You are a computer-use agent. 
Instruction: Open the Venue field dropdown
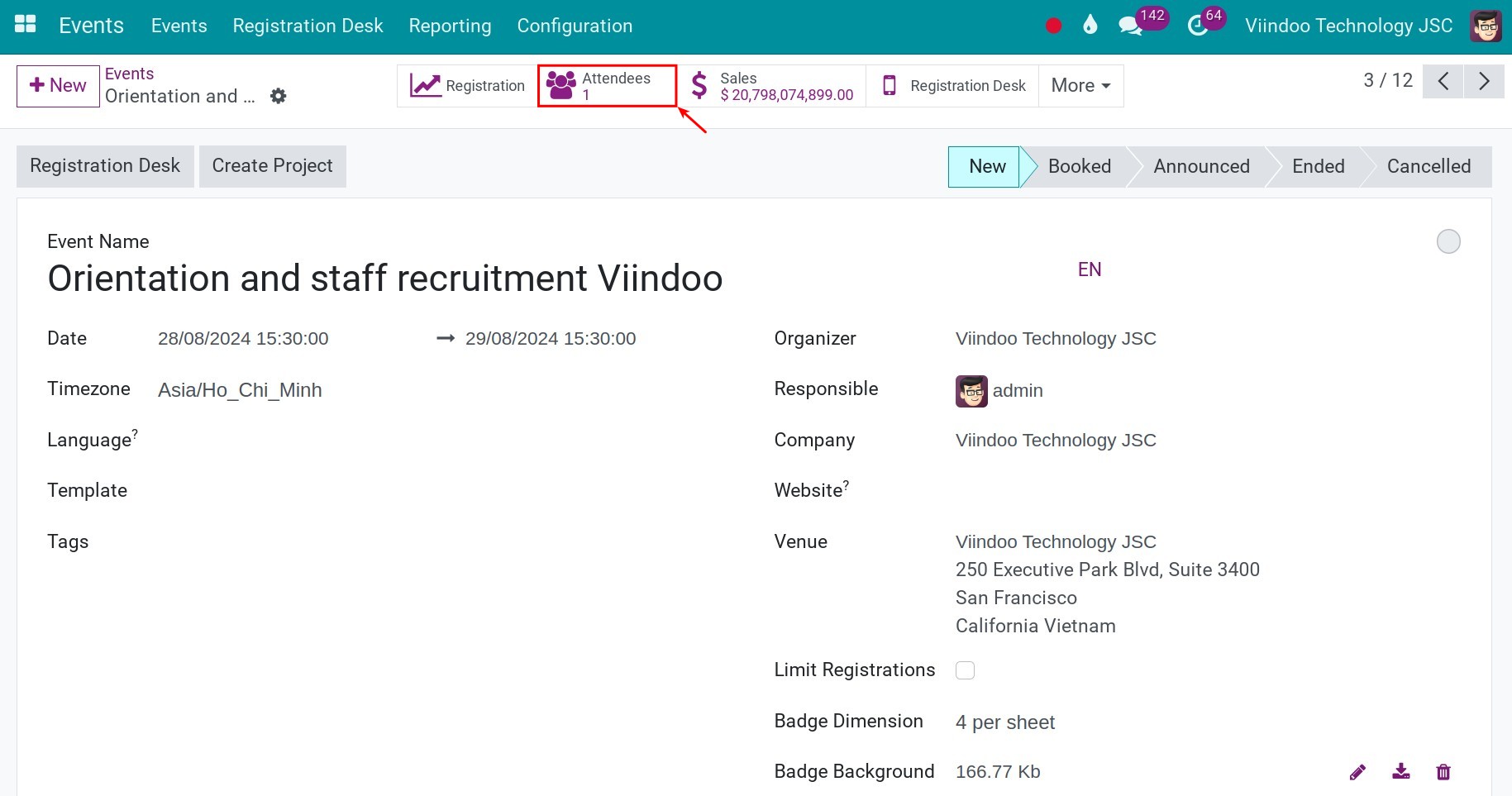click(1056, 542)
